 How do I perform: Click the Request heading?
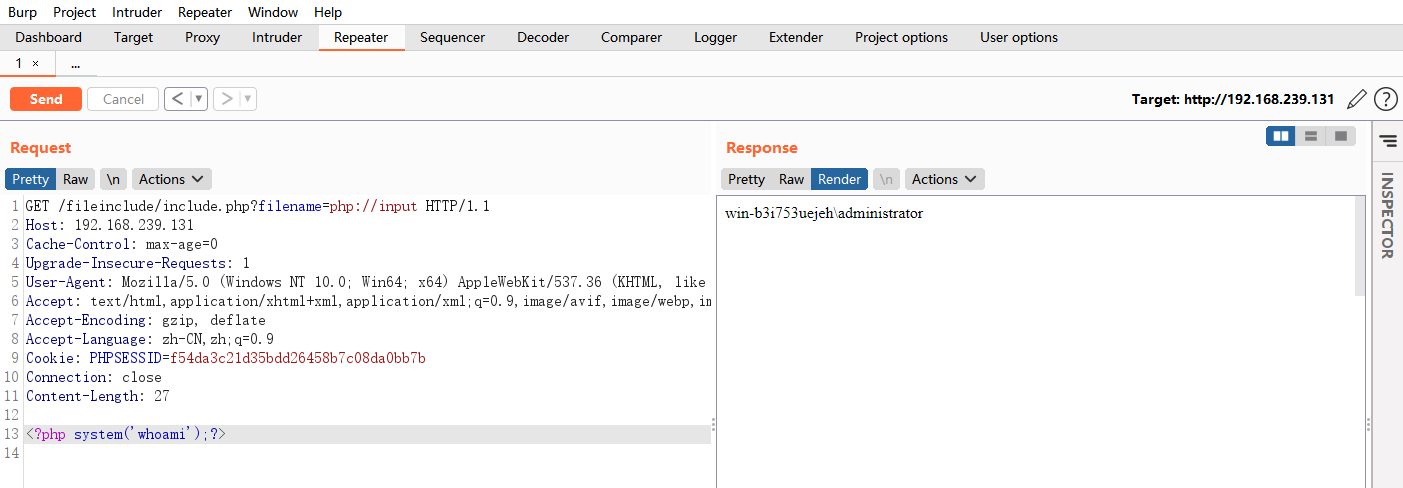coord(41,147)
